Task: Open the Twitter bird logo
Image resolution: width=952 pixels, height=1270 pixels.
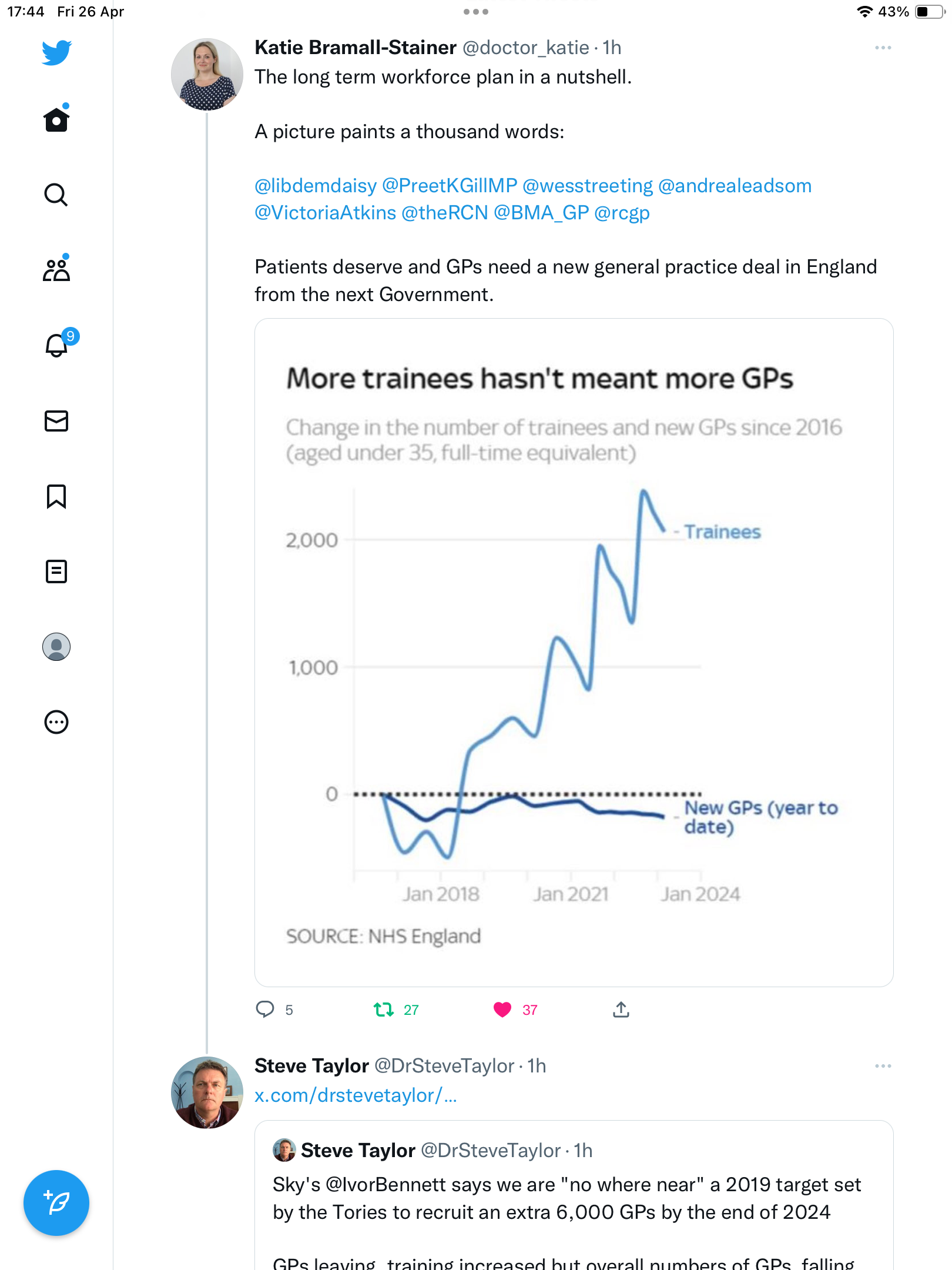Action: (56, 52)
